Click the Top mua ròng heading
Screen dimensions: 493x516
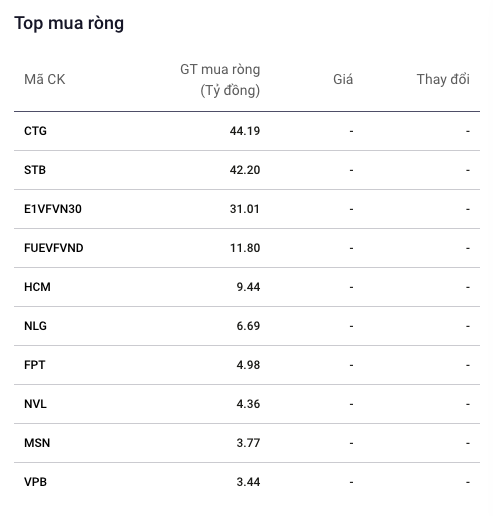coord(69,24)
